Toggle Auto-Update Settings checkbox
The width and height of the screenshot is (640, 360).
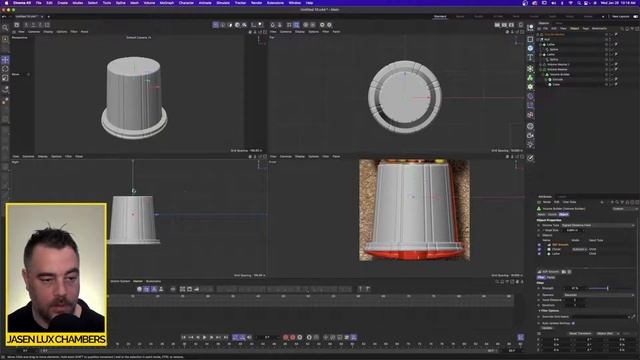pos(573,323)
